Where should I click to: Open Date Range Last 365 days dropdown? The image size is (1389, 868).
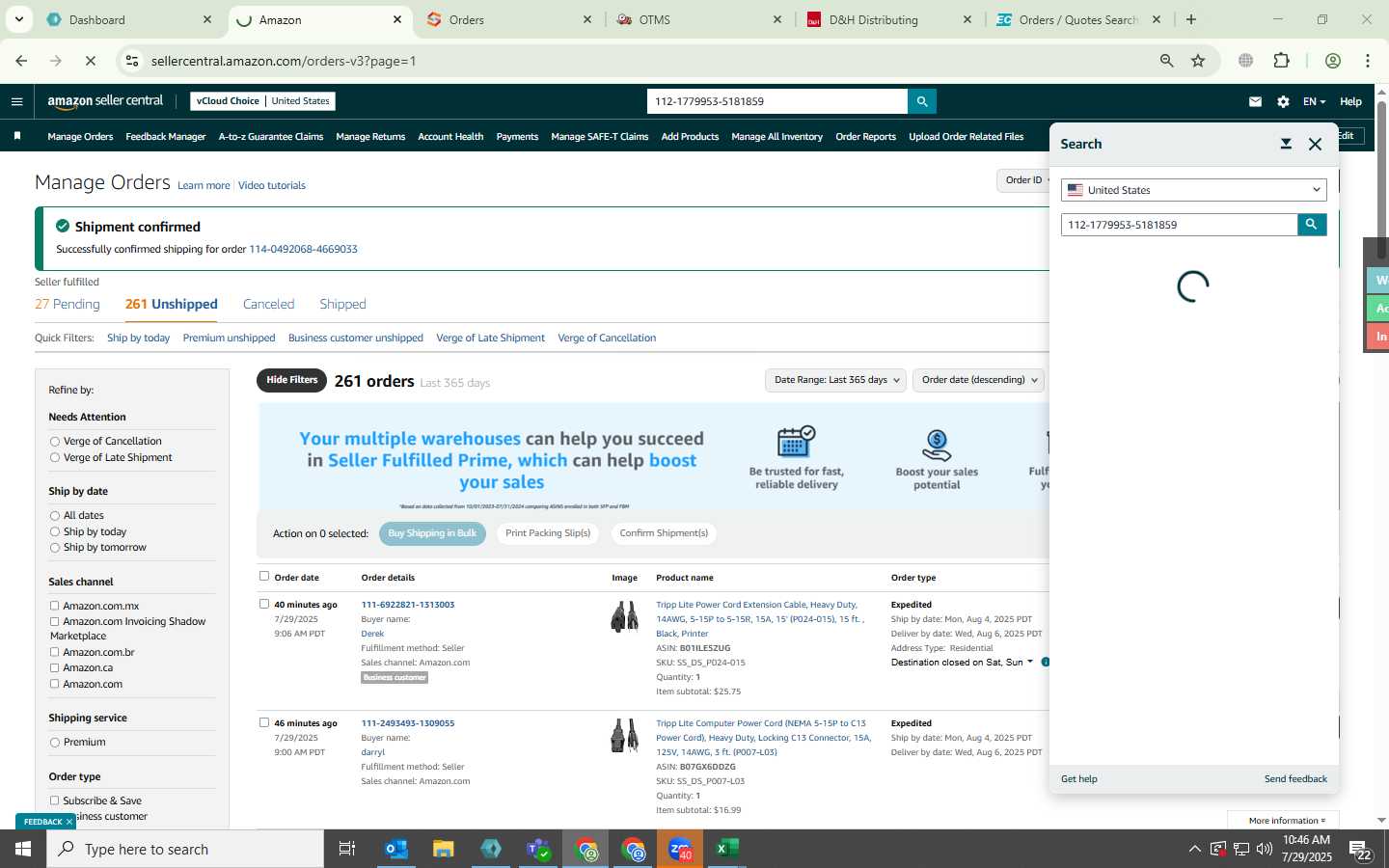pyautogui.click(x=836, y=380)
